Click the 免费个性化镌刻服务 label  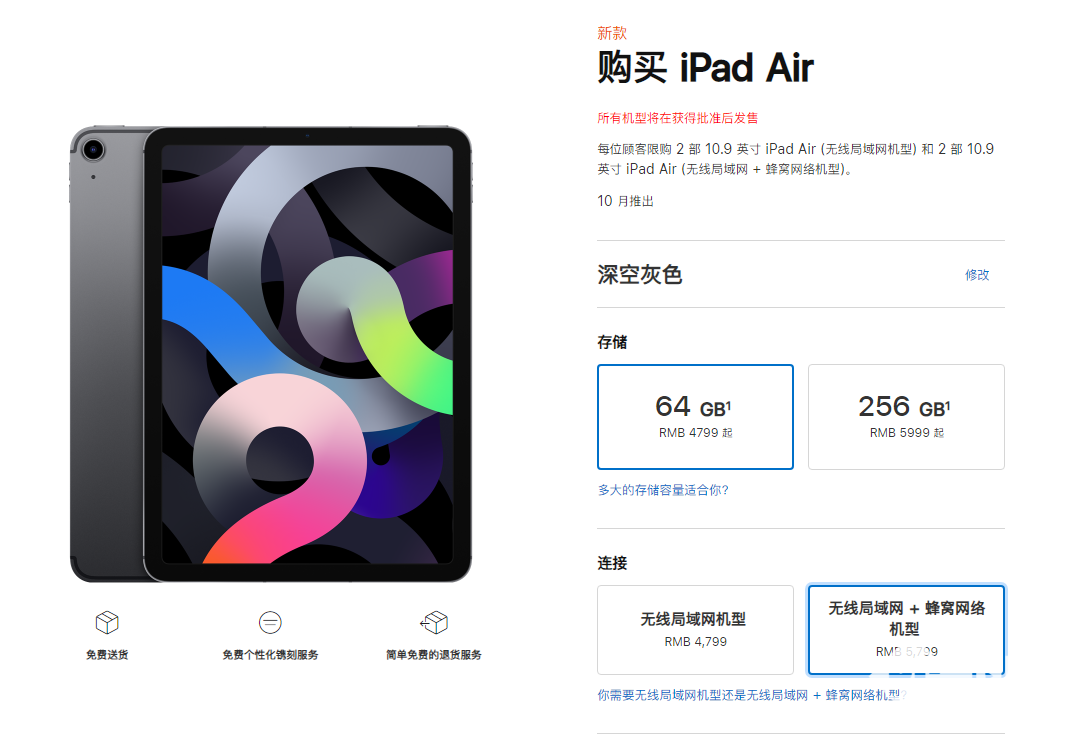(x=270, y=655)
